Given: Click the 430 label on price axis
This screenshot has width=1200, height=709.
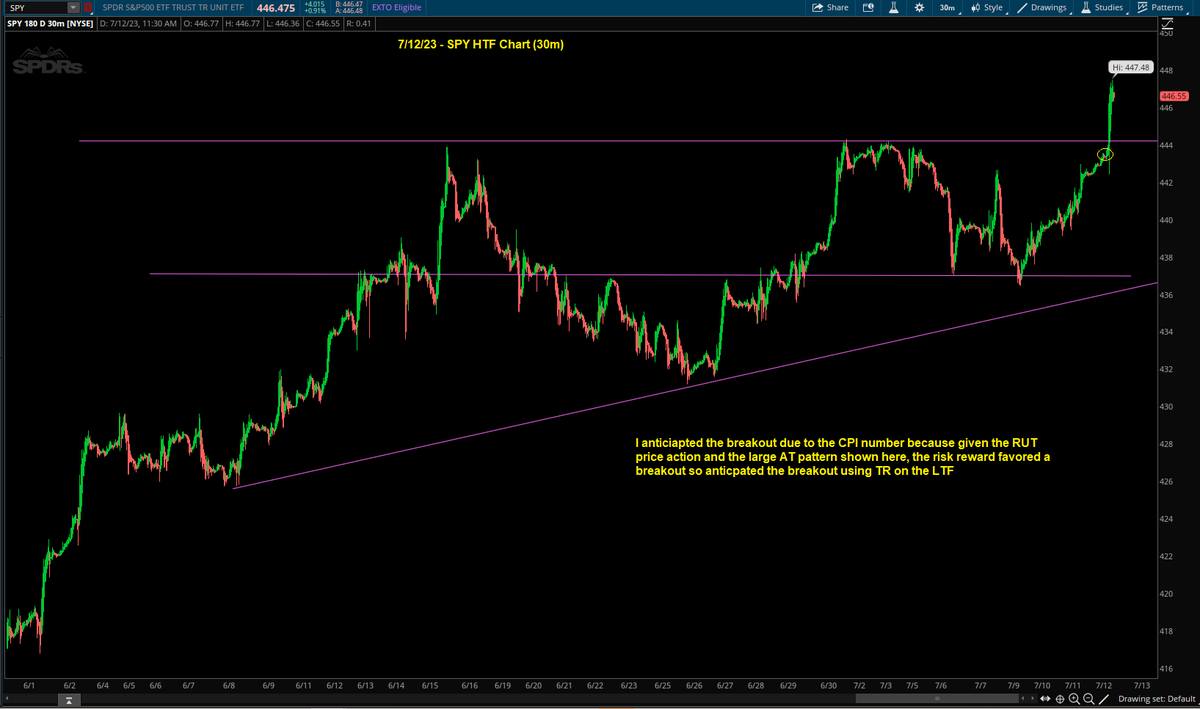Looking at the screenshot, I should [1167, 407].
